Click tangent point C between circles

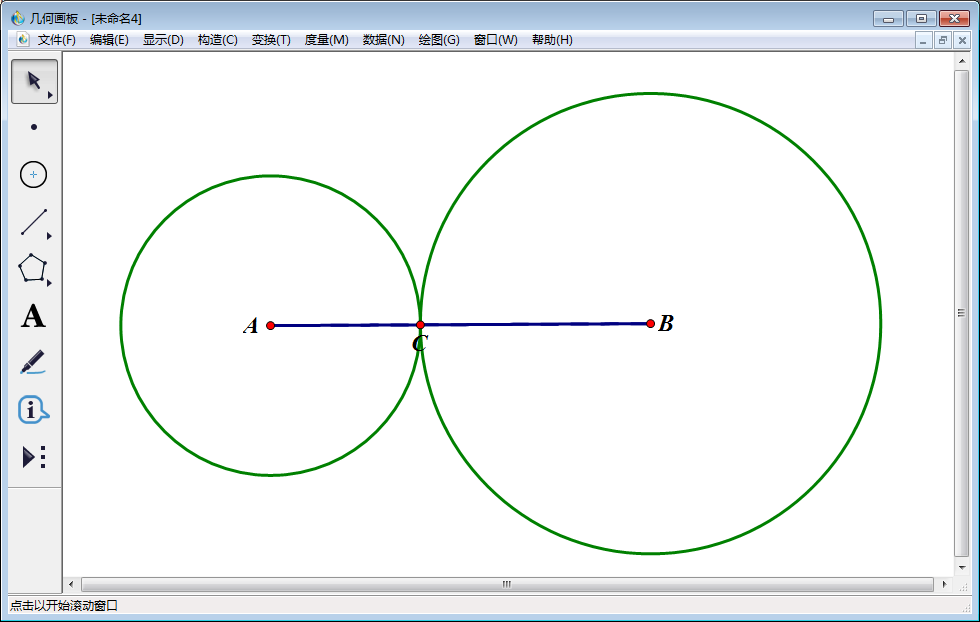tap(420, 324)
